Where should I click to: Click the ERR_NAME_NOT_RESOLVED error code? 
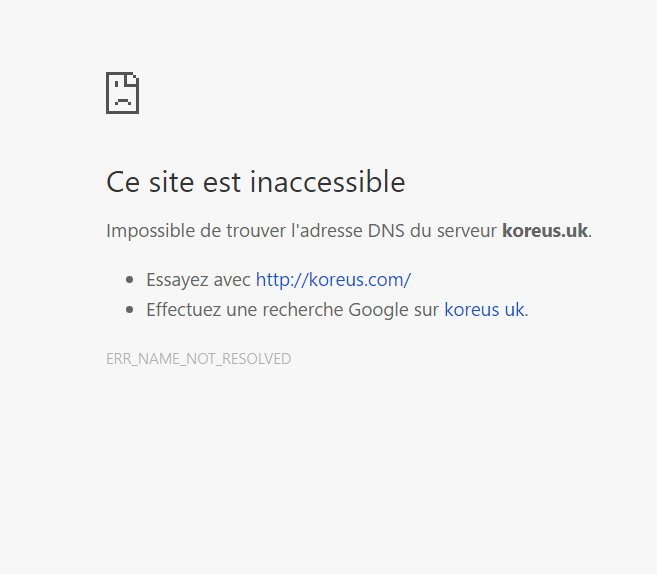198,359
